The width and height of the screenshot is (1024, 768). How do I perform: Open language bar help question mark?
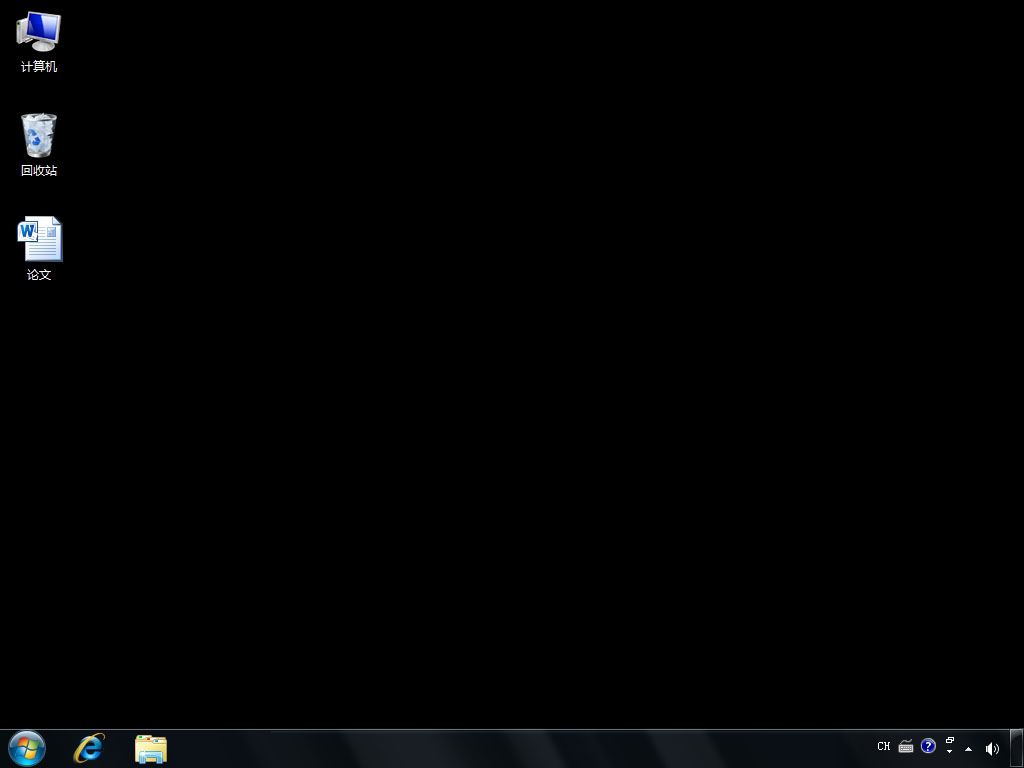pos(928,746)
